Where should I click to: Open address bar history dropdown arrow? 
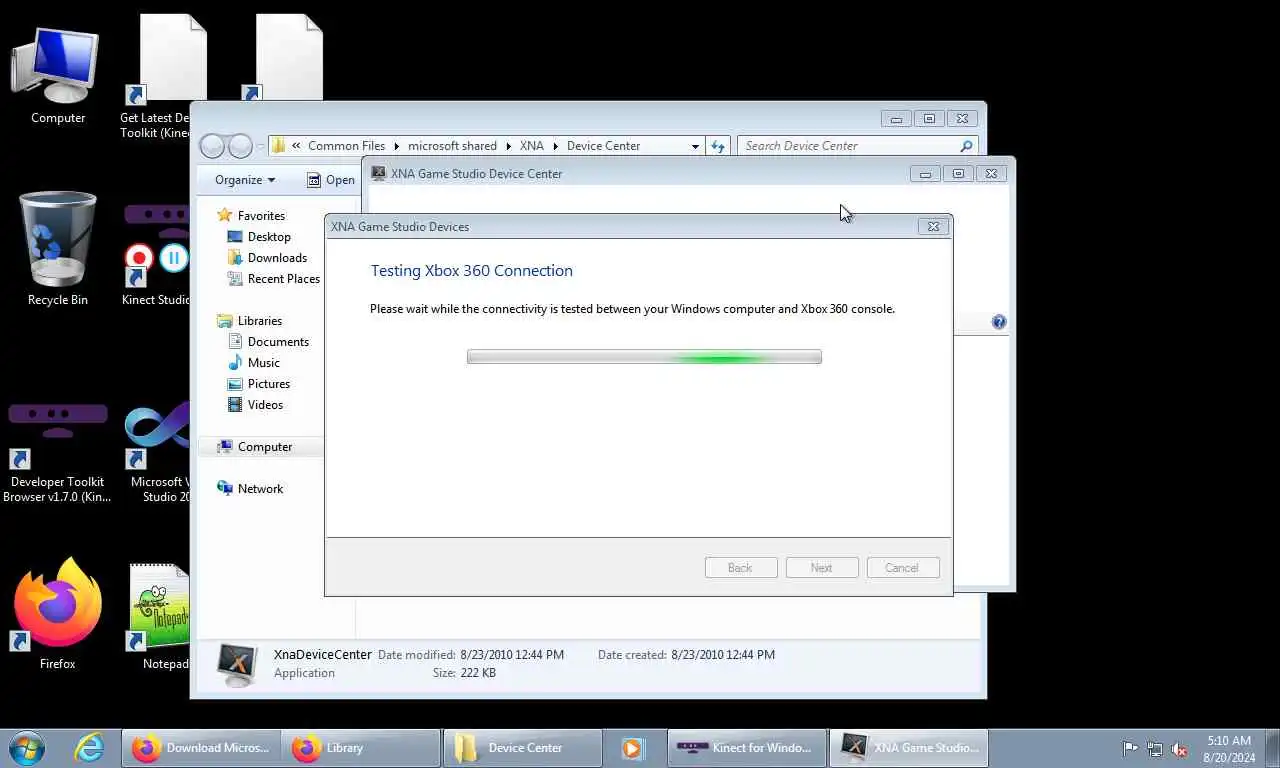pyautogui.click(x=695, y=146)
